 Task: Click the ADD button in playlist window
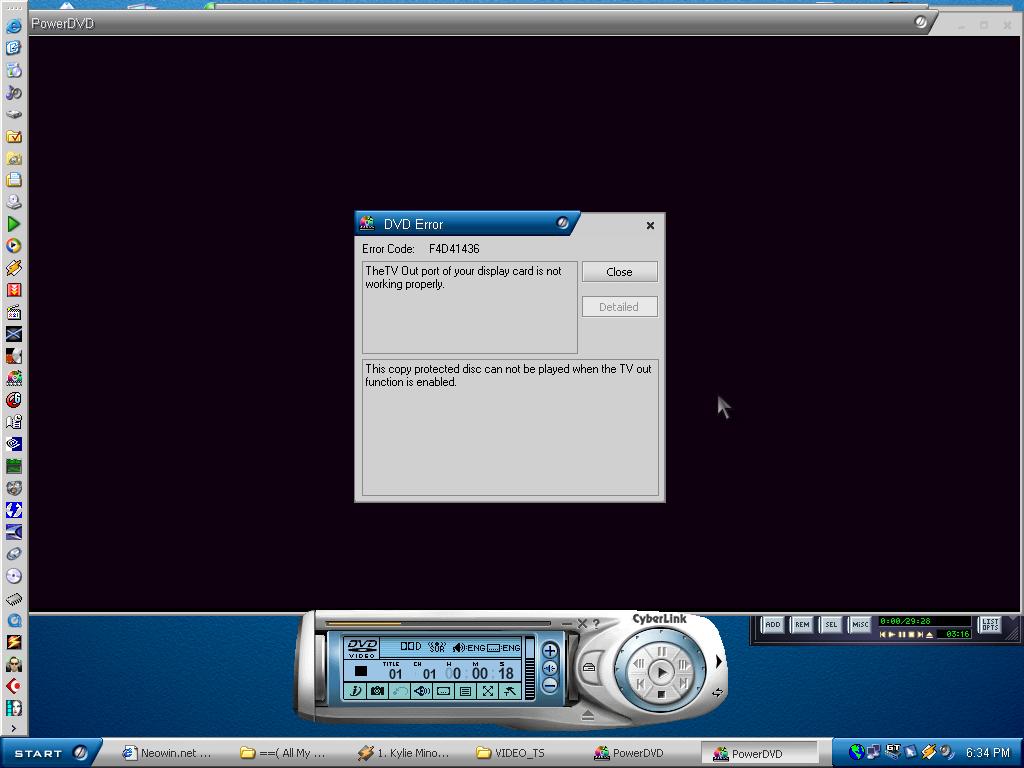tap(772, 625)
